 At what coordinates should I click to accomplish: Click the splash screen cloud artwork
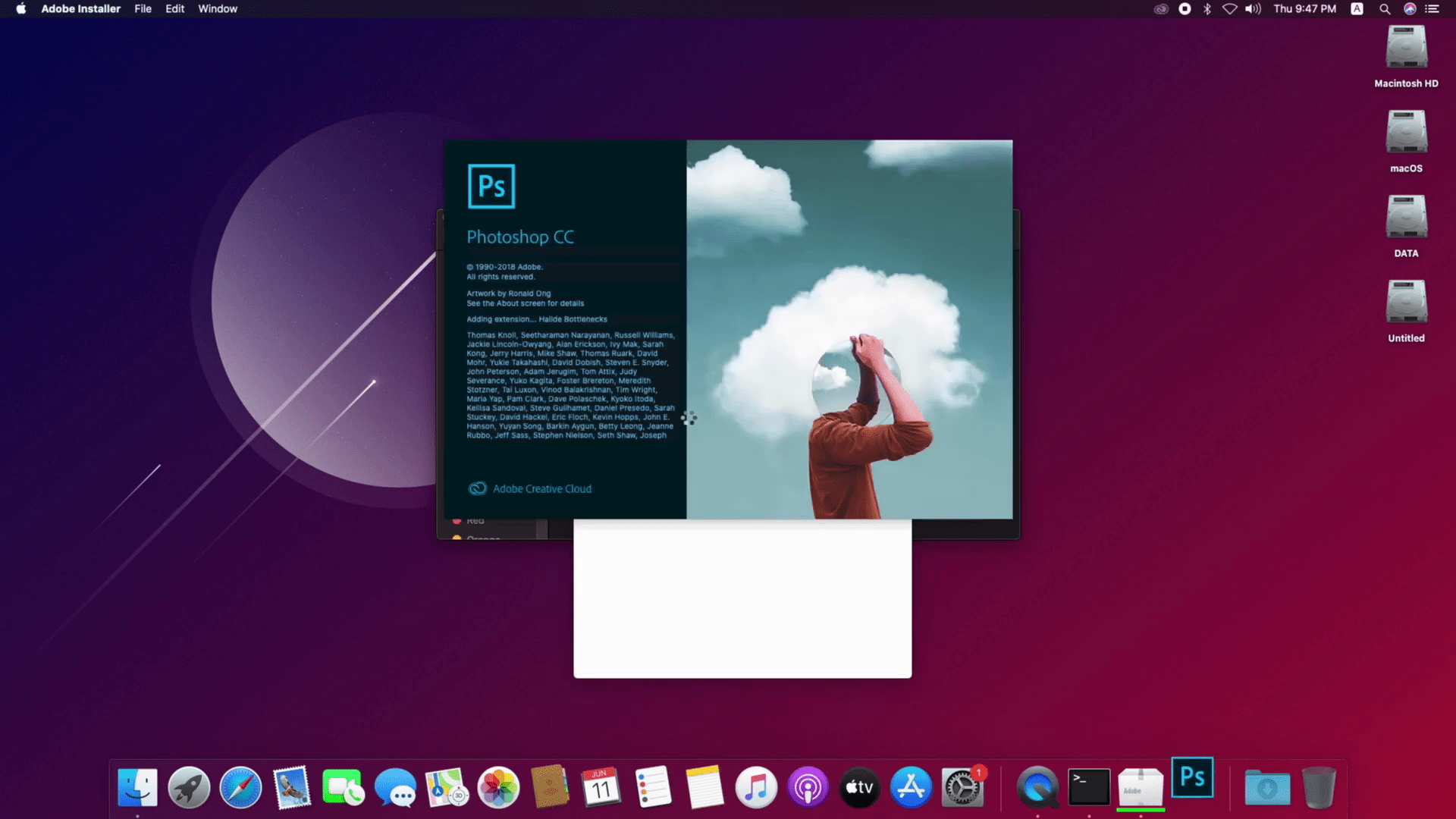click(849, 329)
